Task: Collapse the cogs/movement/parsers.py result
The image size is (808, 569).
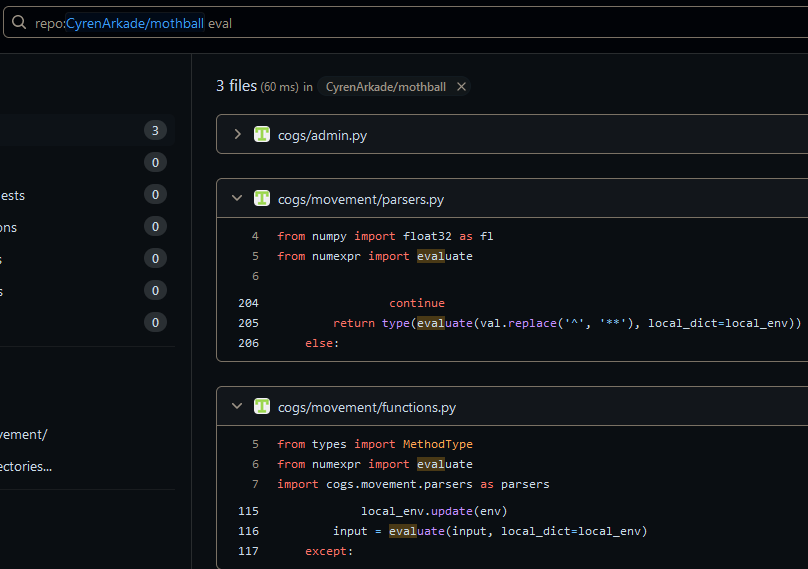Action: pos(237,198)
